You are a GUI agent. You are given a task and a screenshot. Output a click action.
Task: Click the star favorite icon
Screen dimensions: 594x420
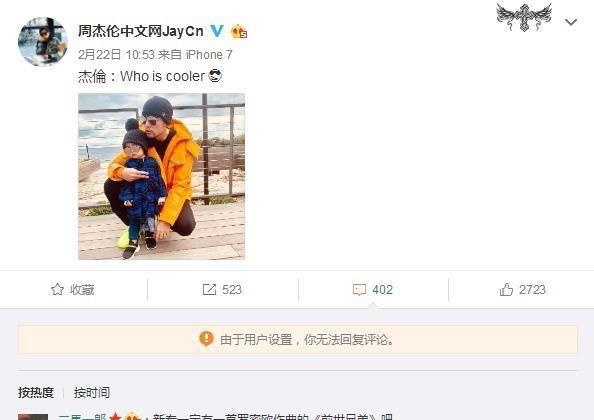57,289
